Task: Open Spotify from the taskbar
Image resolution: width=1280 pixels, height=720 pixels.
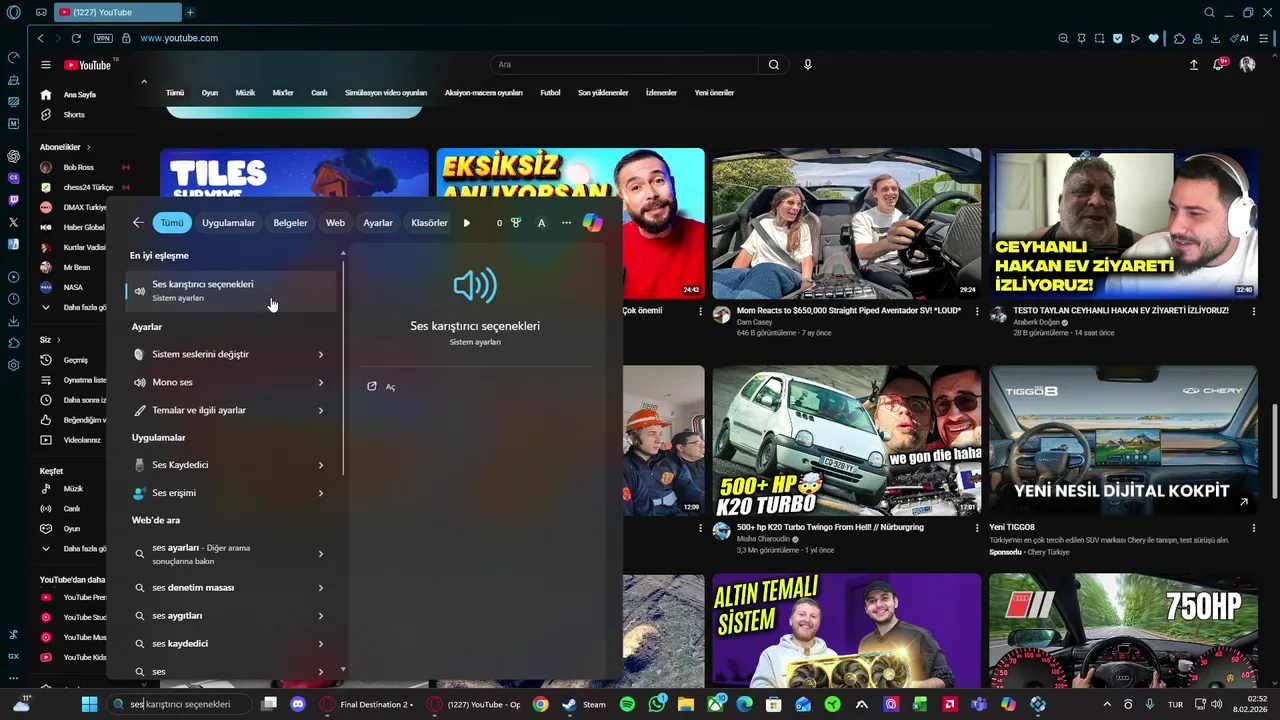Action: (627, 704)
